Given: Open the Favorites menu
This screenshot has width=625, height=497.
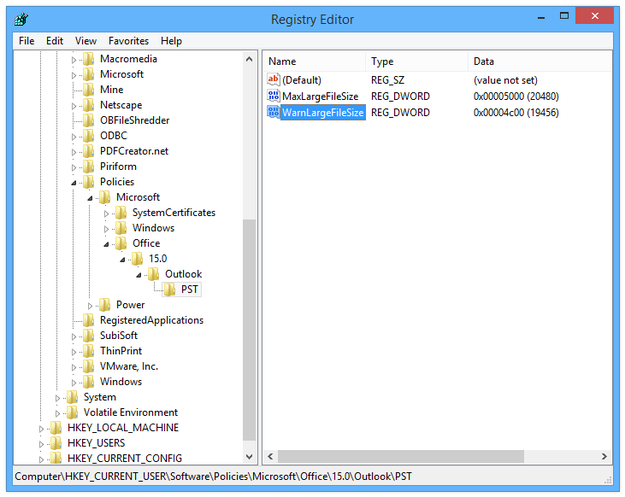Looking at the screenshot, I should coord(128,41).
